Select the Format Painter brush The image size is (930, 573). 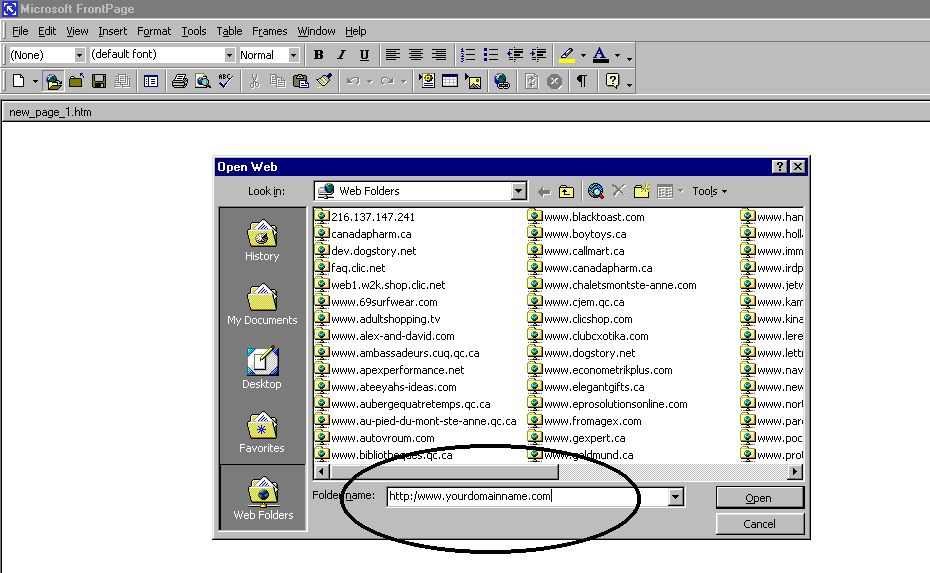point(324,81)
